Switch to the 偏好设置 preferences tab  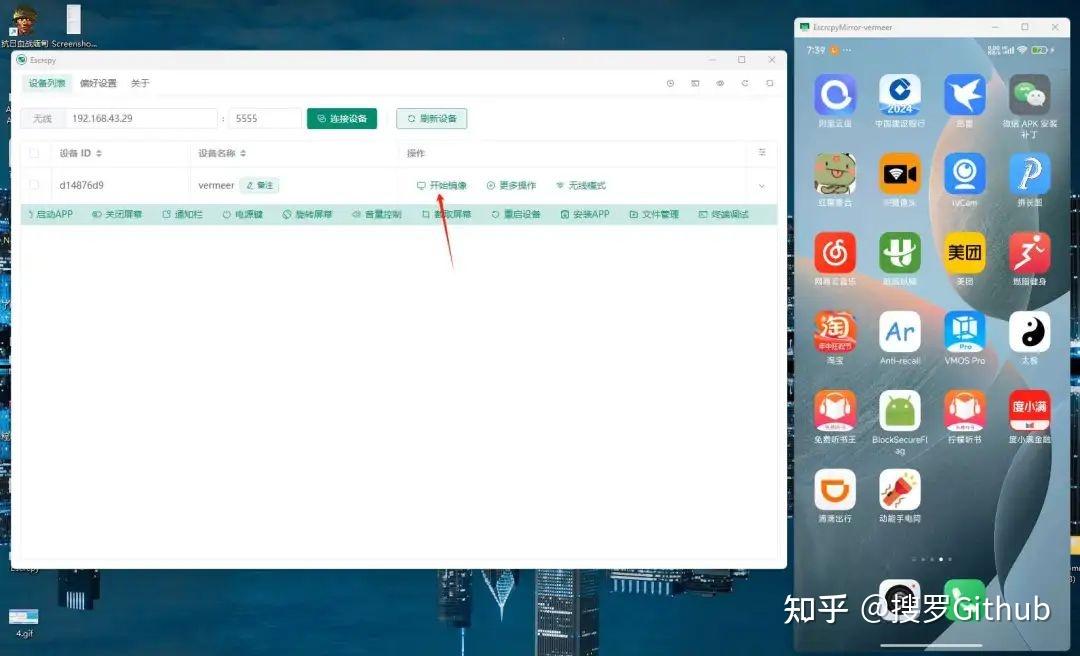coord(97,83)
